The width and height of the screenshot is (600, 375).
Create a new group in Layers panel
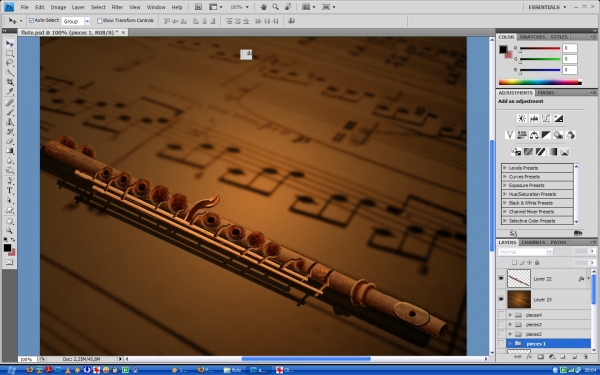pyautogui.click(x=563, y=357)
